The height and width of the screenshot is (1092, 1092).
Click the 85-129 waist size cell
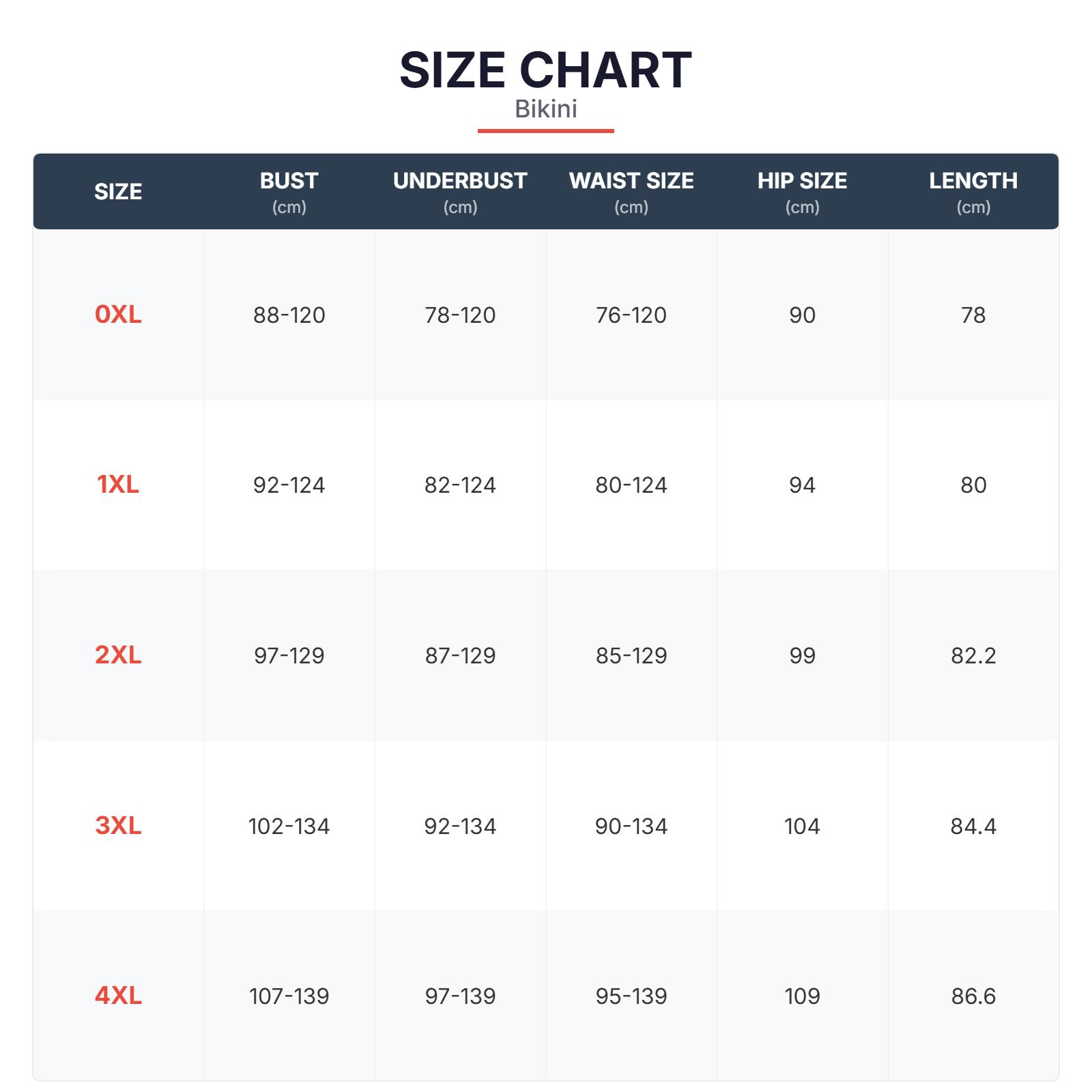click(631, 656)
